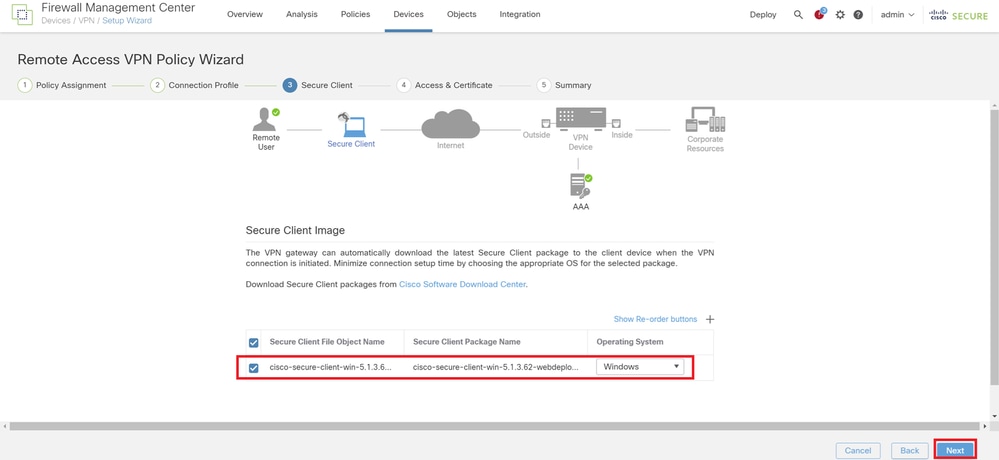Image resolution: width=999 pixels, height=460 pixels.
Task: Open the red notifications alert icon
Action: (x=819, y=14)
